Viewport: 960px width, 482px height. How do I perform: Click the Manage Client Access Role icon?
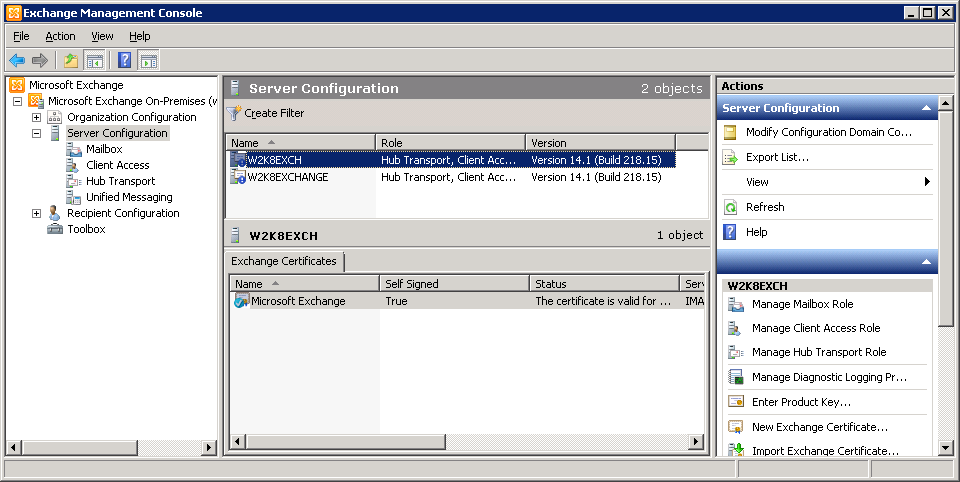(x=734, y=328)
